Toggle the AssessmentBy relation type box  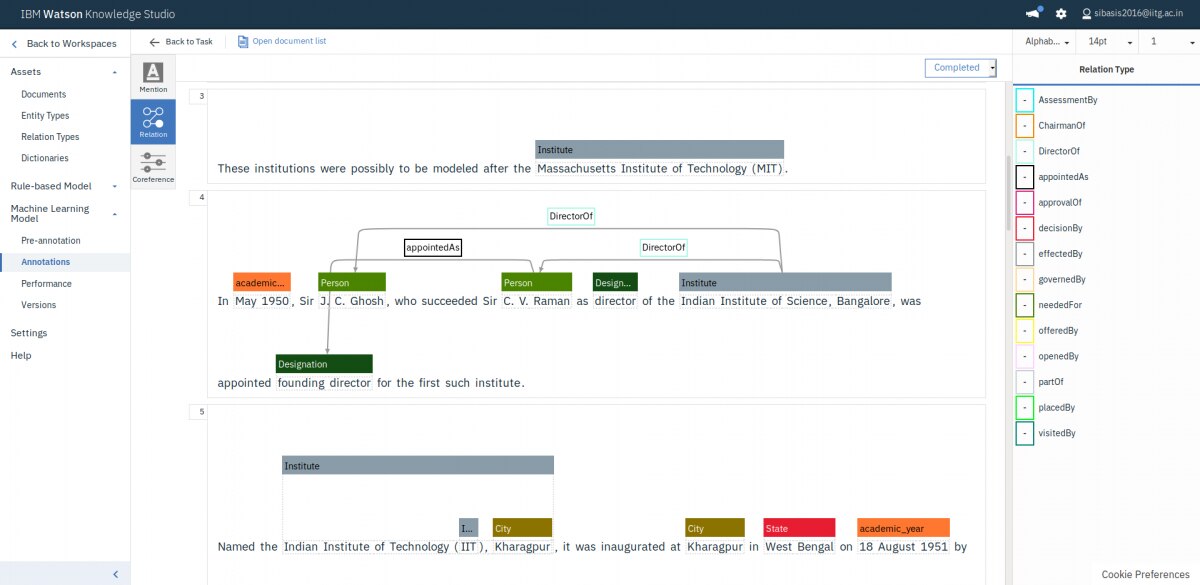(1025, 100)
